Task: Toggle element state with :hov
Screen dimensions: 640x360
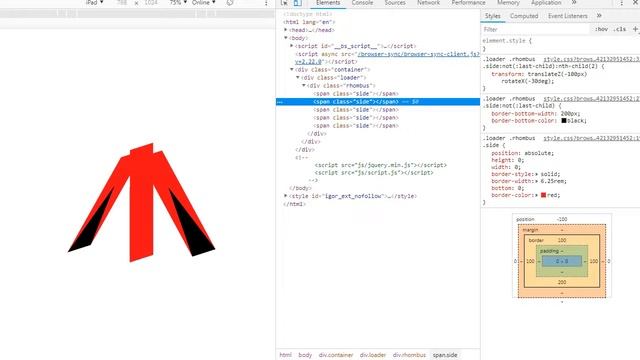Action: click(601, 29)
